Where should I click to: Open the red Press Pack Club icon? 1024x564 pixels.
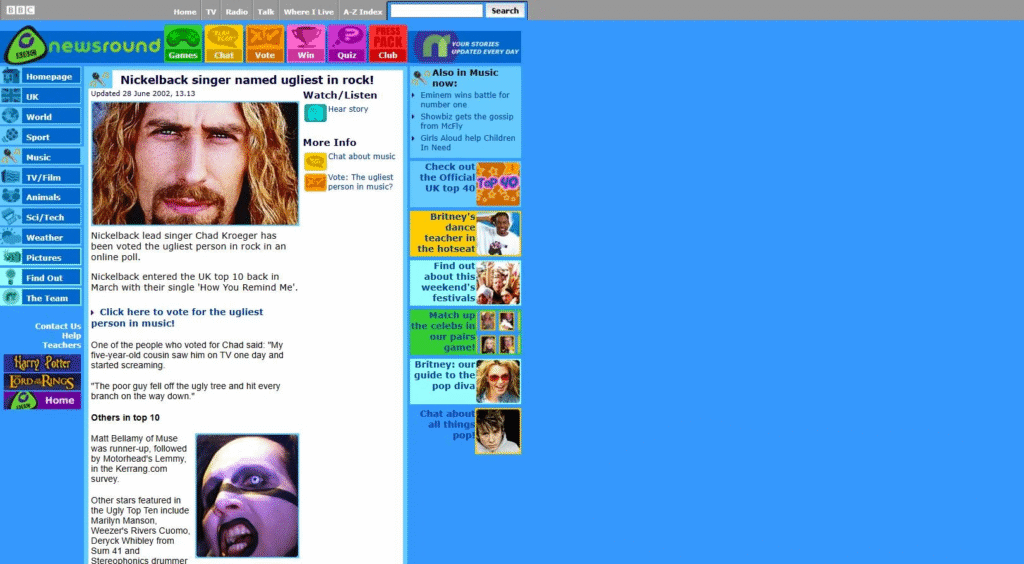point(388,44)
